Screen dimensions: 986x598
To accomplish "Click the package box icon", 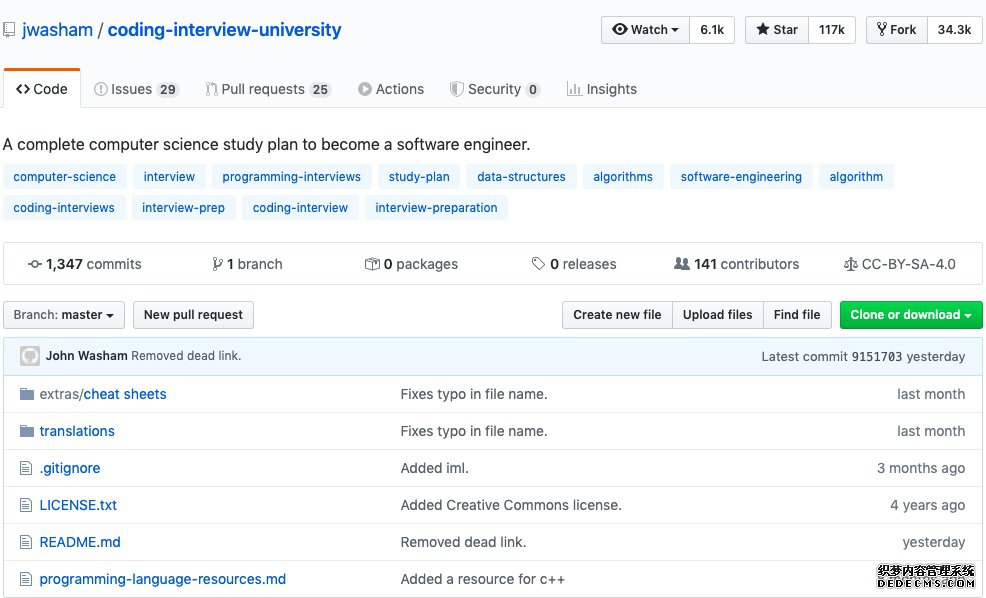I will click(x=372, y=264).
